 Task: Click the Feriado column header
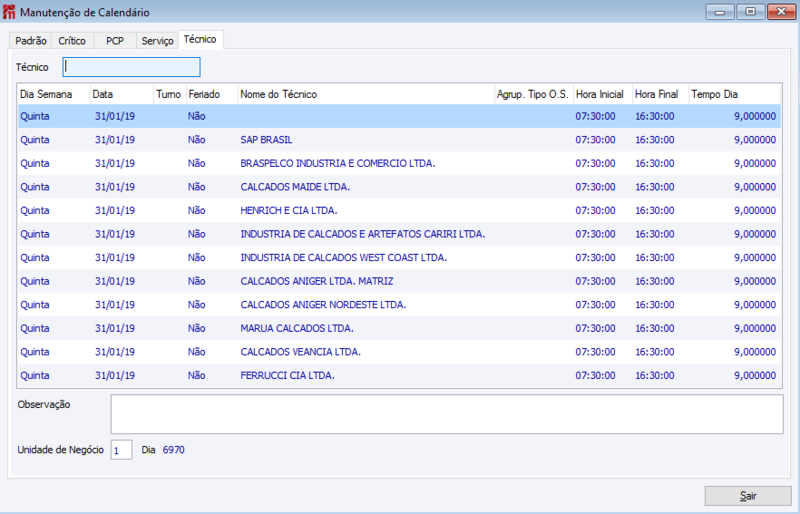point(212,94)
